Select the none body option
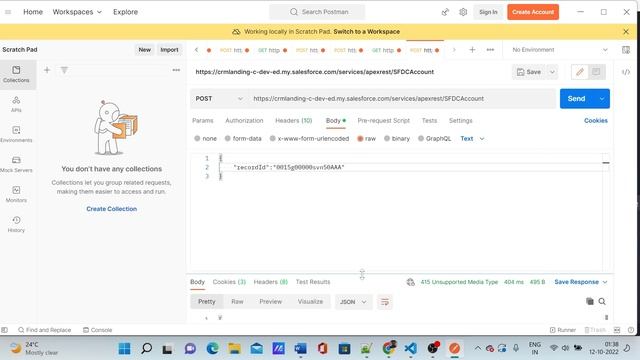 pyautogui.click(x=205, y=138)
